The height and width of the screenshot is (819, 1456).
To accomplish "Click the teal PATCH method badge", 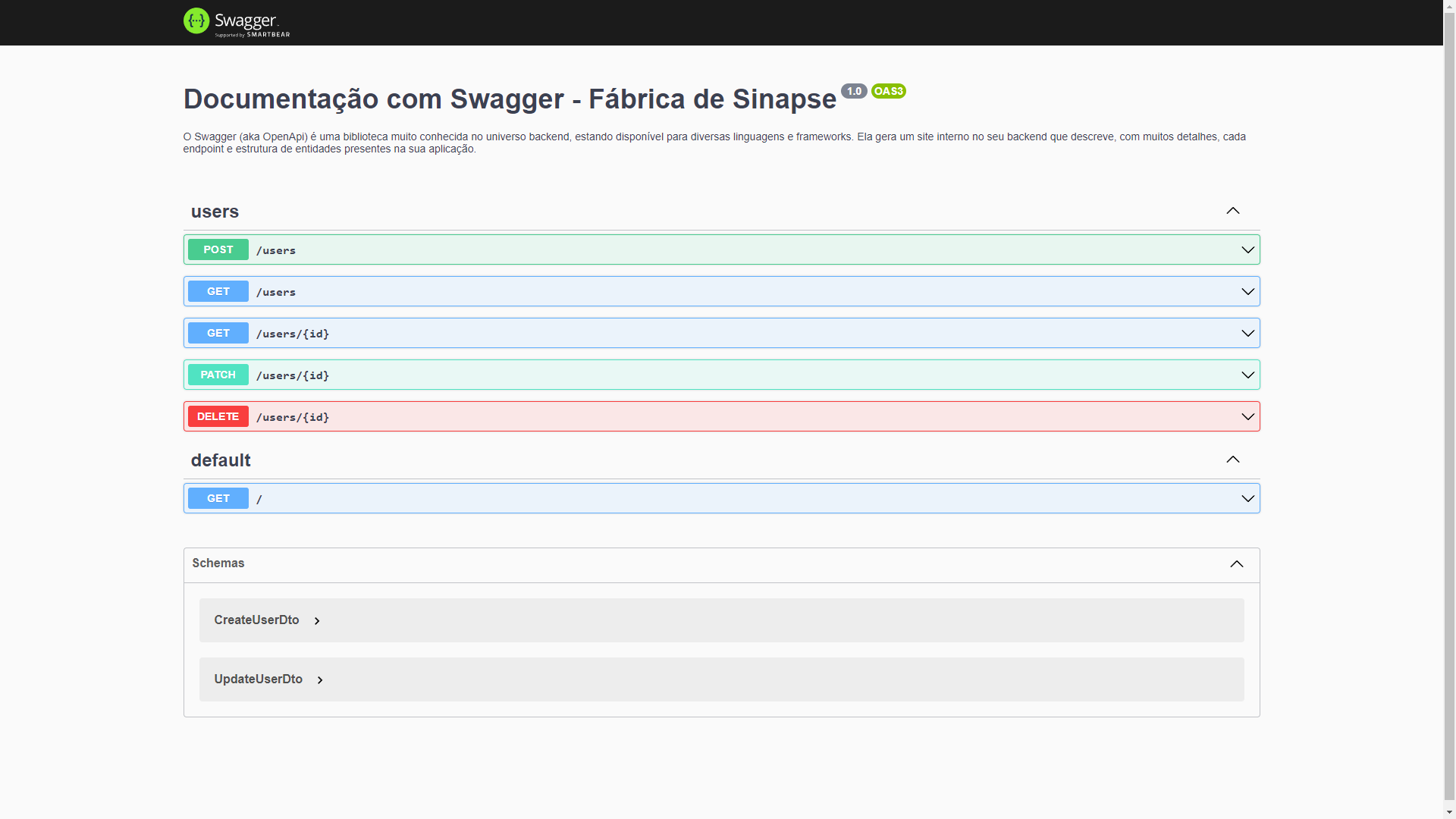I will coord(218,375).
